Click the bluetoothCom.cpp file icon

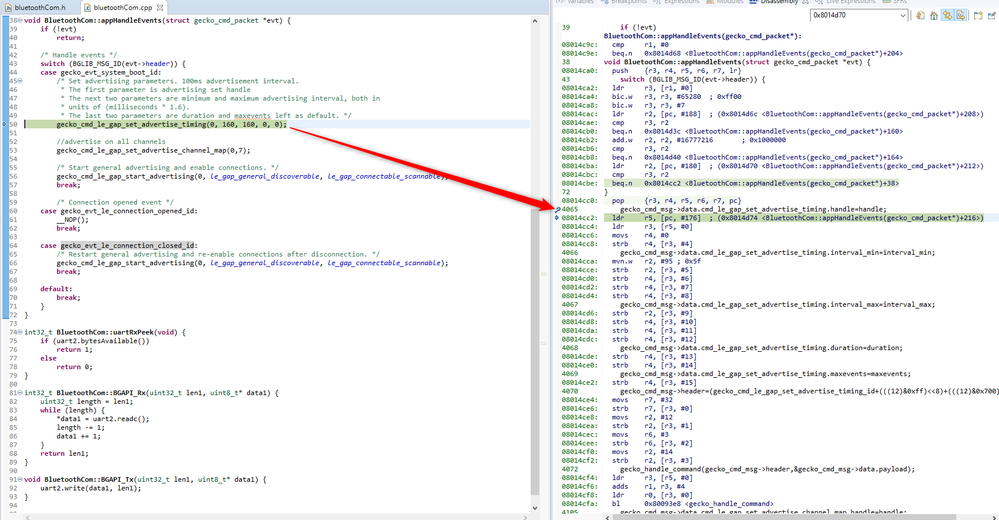pos(87,8)
